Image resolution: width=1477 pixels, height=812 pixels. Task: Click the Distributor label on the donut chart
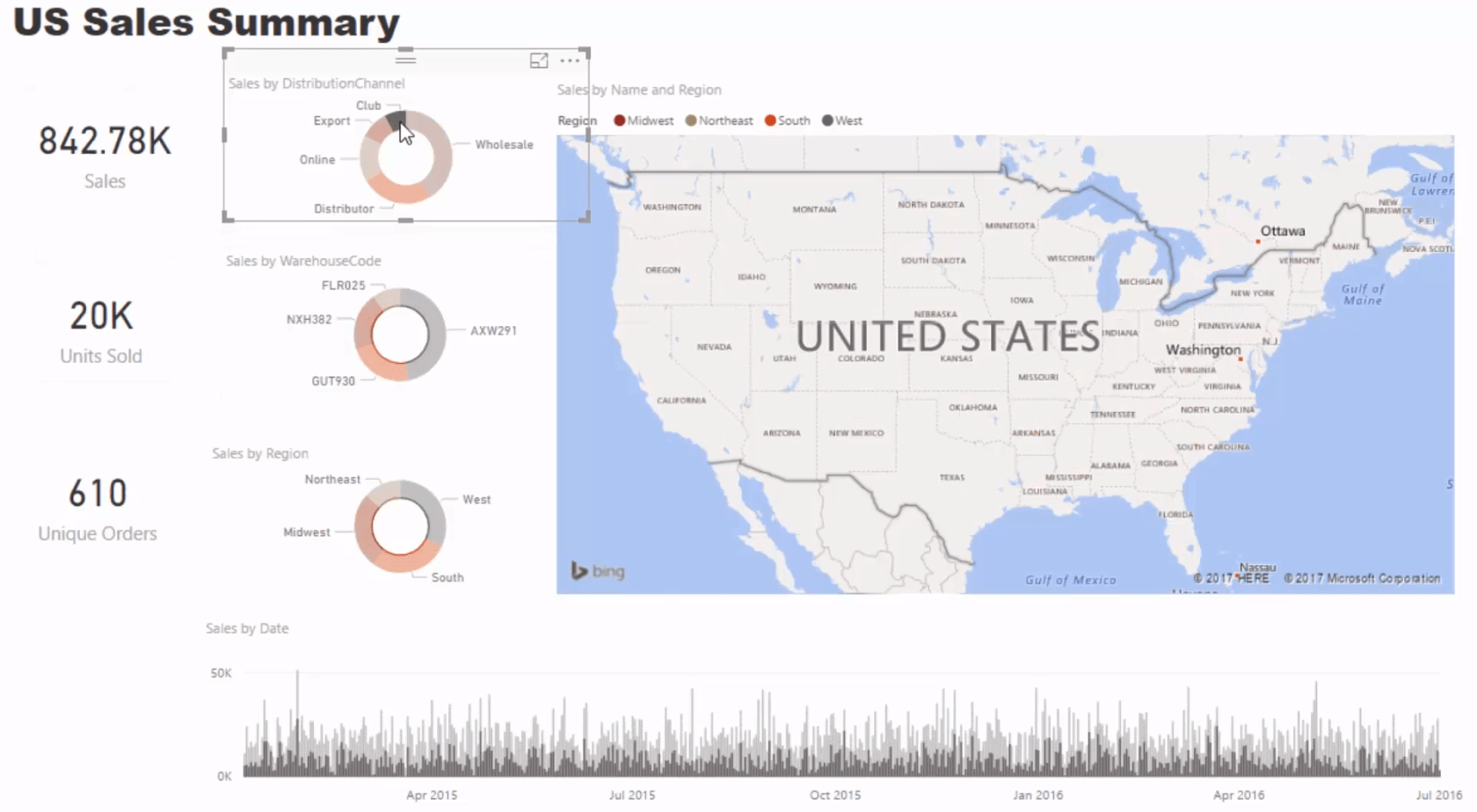(344, 208)
